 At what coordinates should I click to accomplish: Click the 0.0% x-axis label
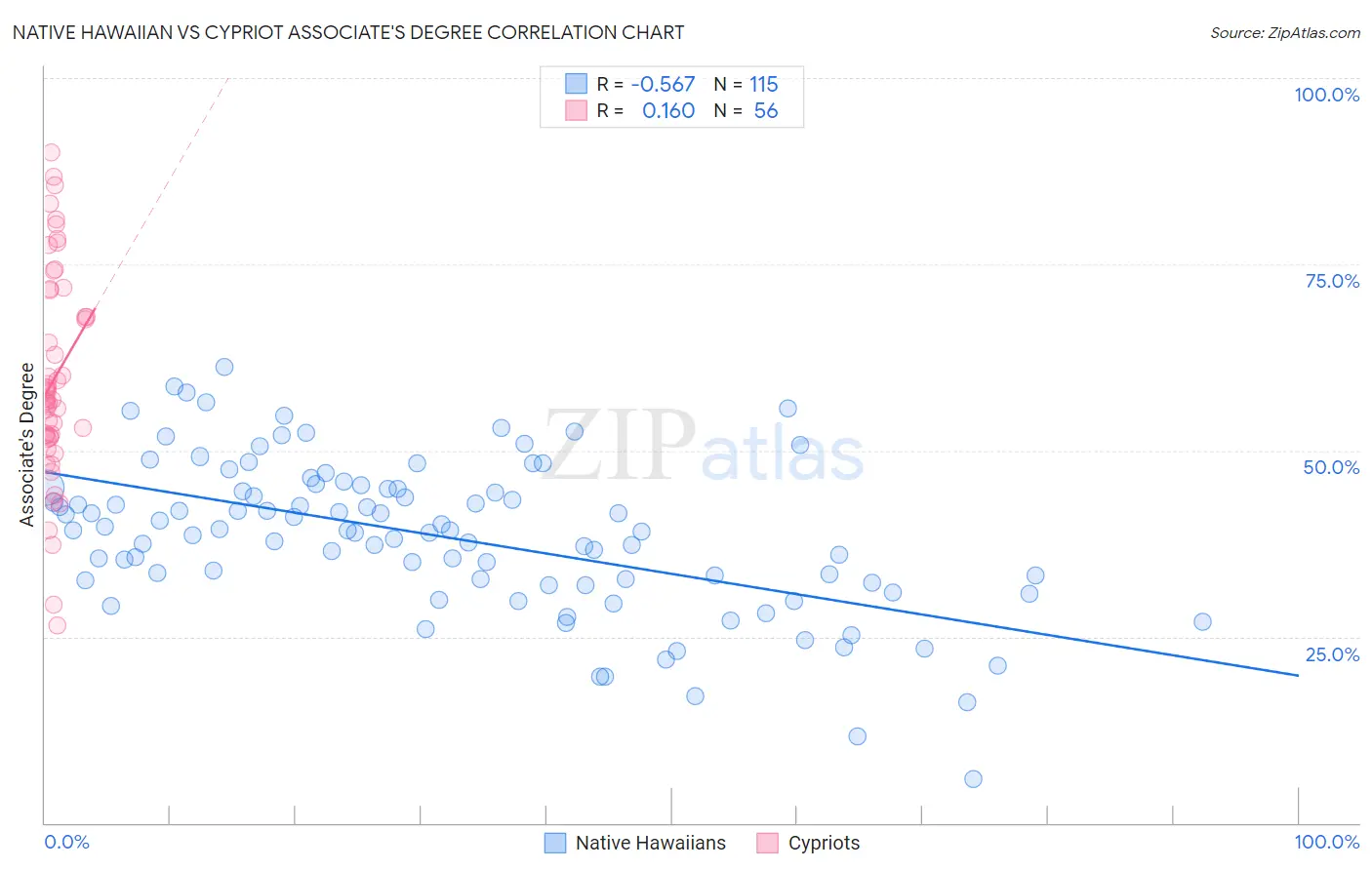click(x=66, y=842)
